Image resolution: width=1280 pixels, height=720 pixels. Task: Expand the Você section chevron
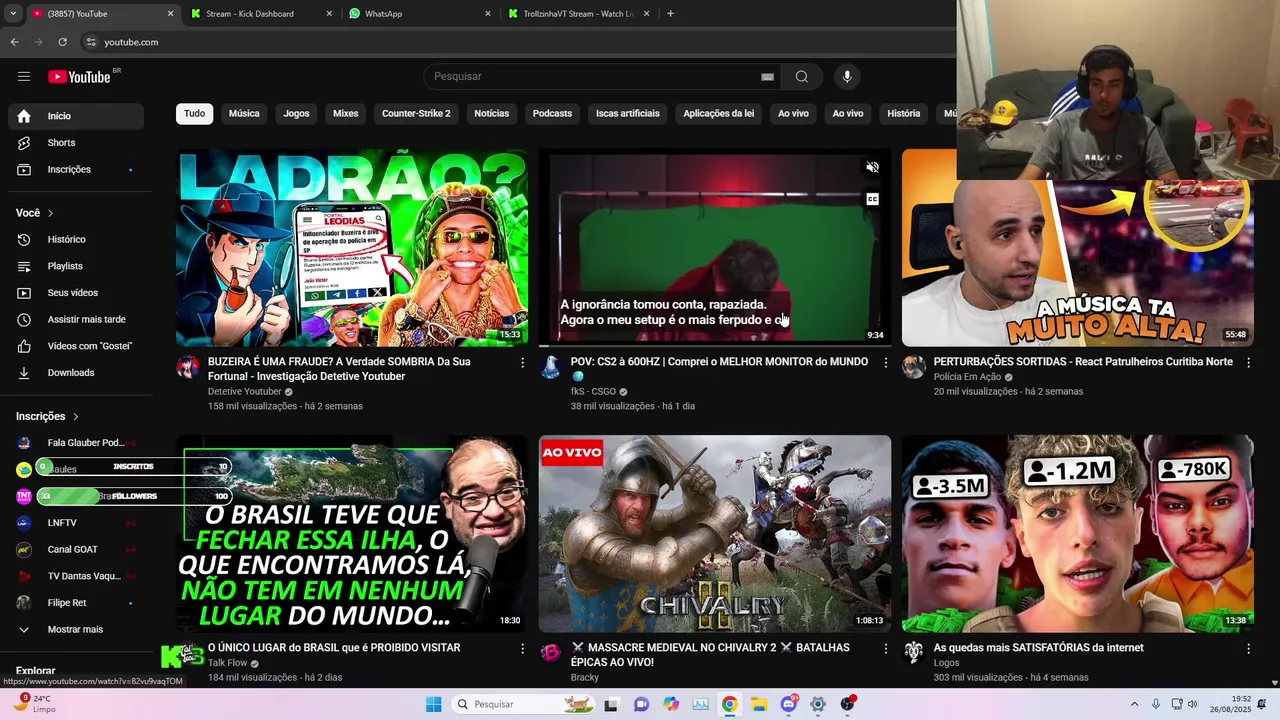50,213
